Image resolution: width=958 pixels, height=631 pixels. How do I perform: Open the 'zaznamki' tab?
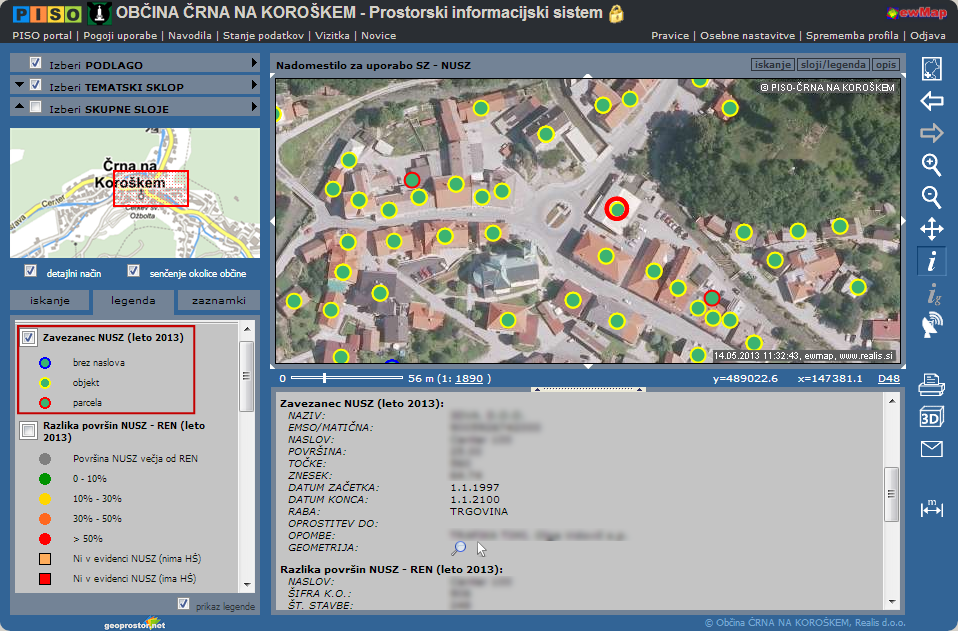218,301
